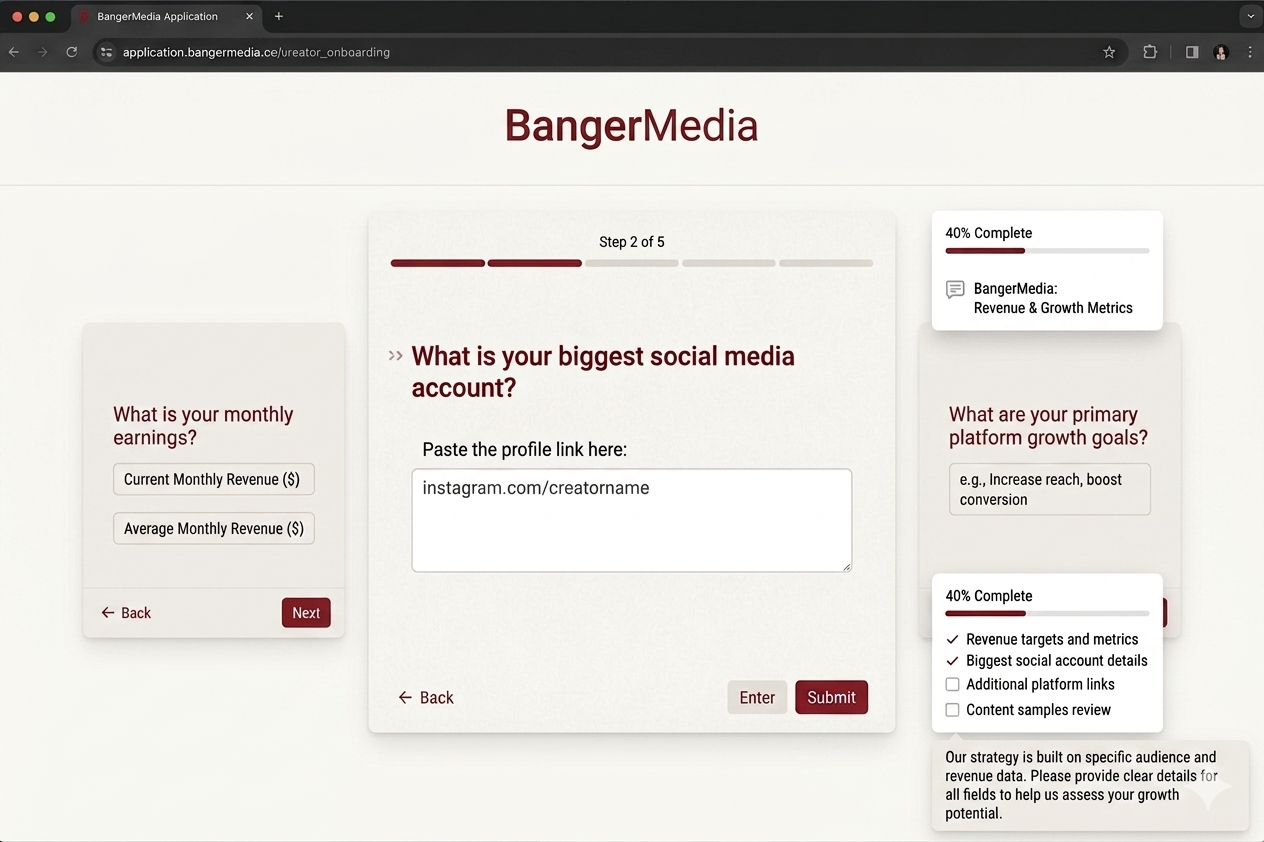Click the first step progress segment
This screenshot has height=842, width=1264.
coord(438,263)
